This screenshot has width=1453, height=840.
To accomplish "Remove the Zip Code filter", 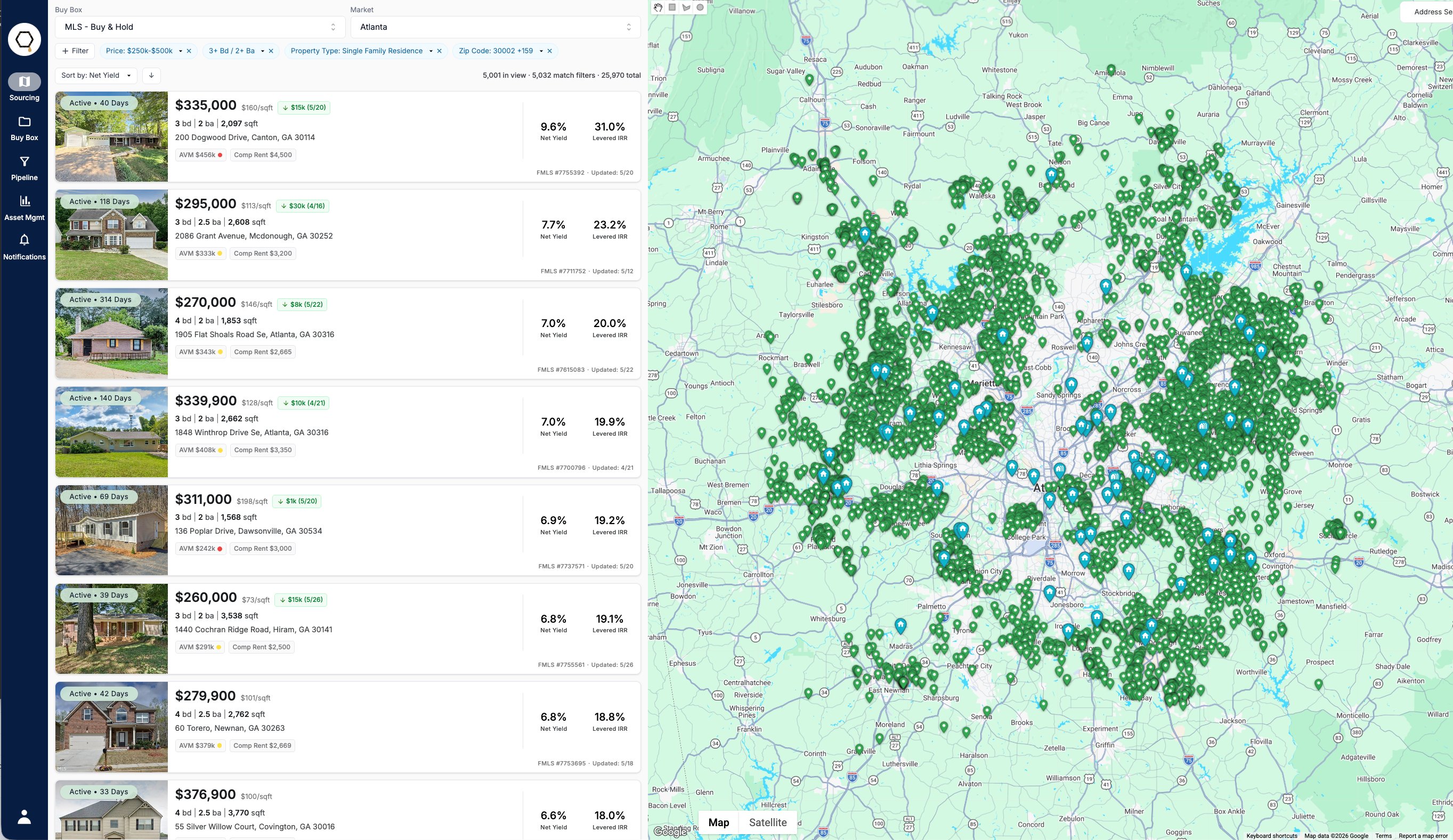I will (549, 51).
